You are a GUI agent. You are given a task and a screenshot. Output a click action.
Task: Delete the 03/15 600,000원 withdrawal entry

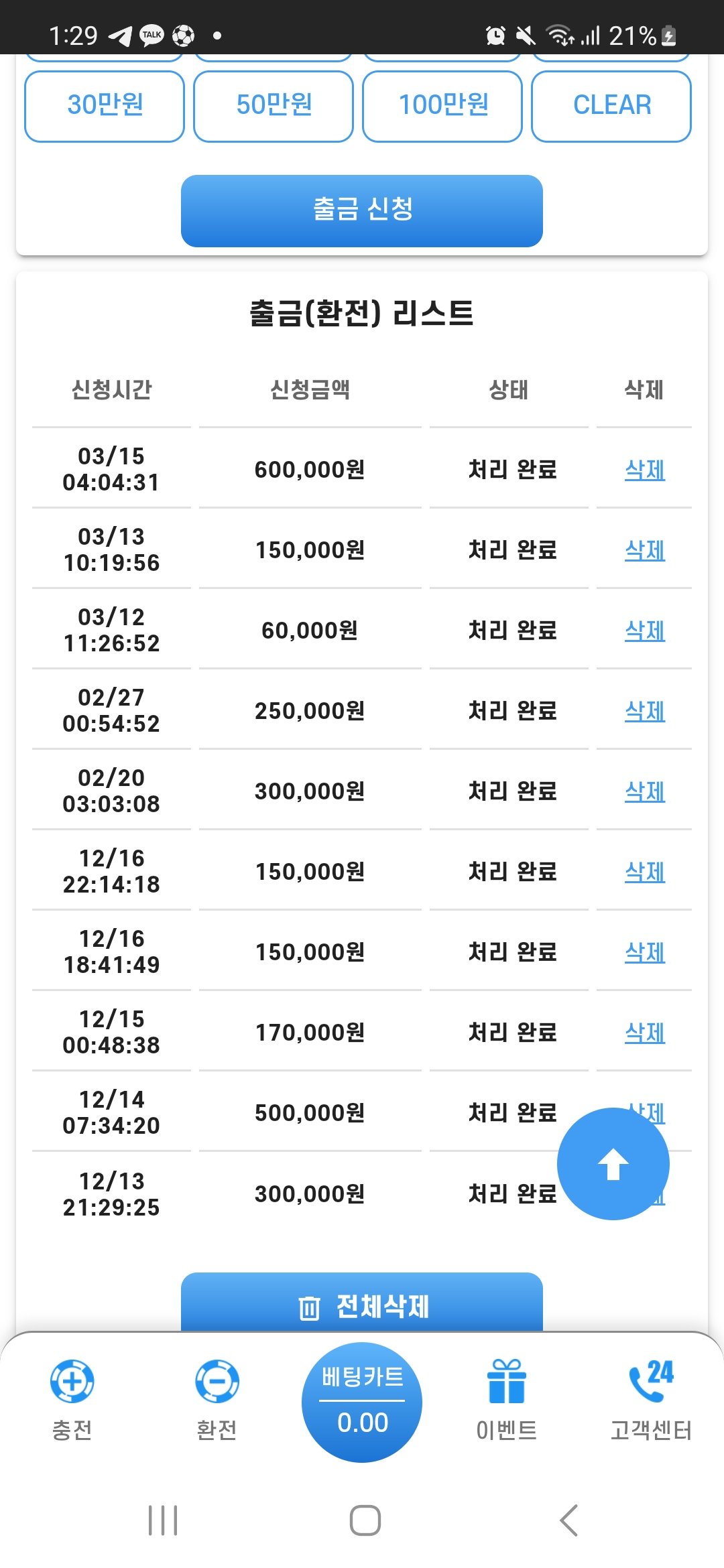coord(644,470)
